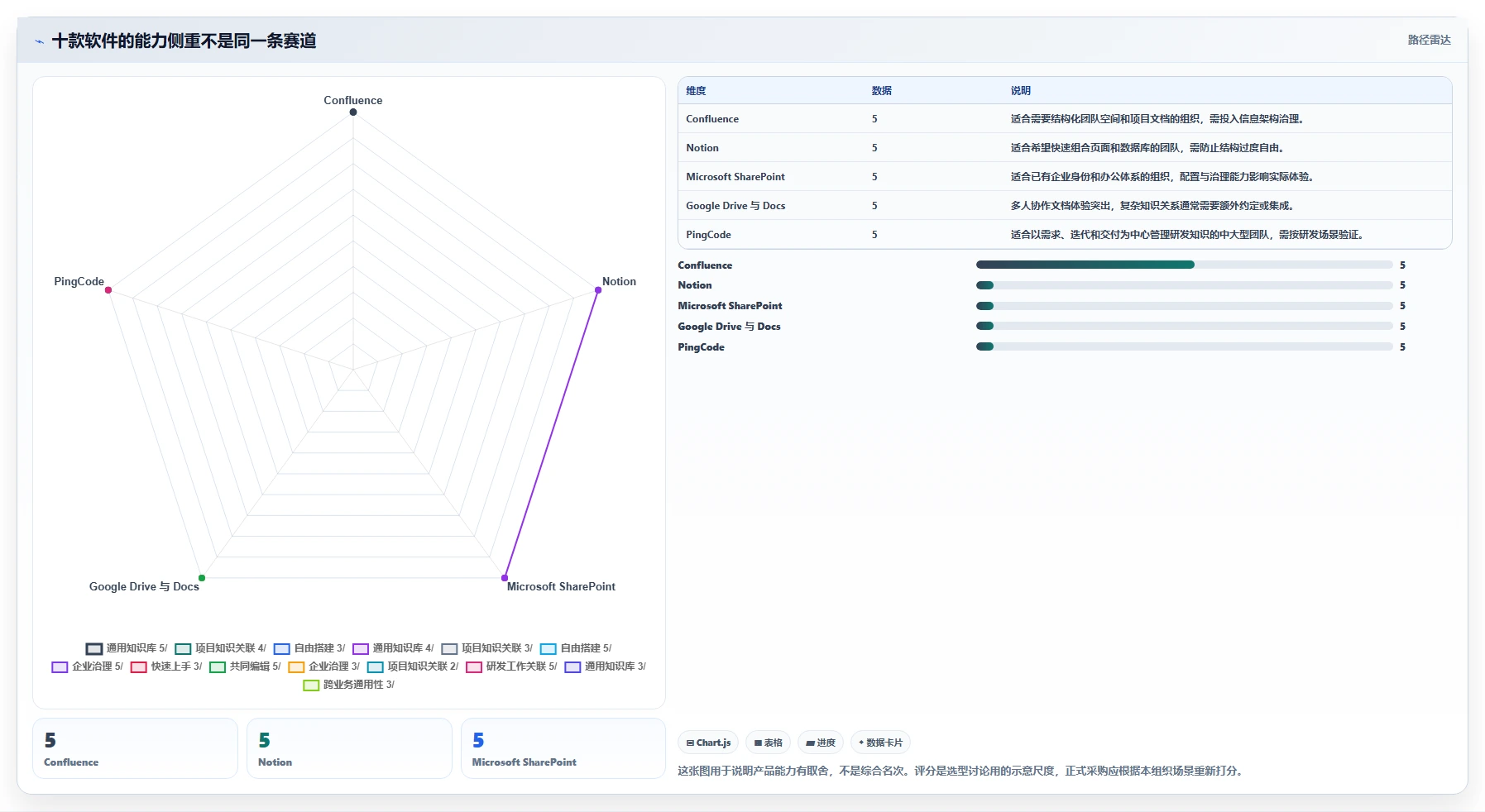Click the small blue icon beside the page title
This screenshot has width=1485, height=812.
(39, 41)
